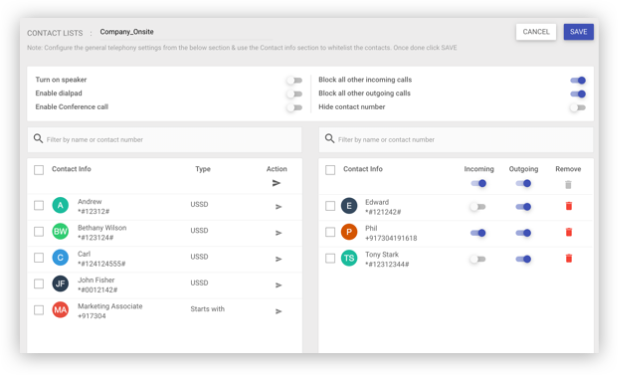Focus the right contact filter search field

click(x=456, y=139)
